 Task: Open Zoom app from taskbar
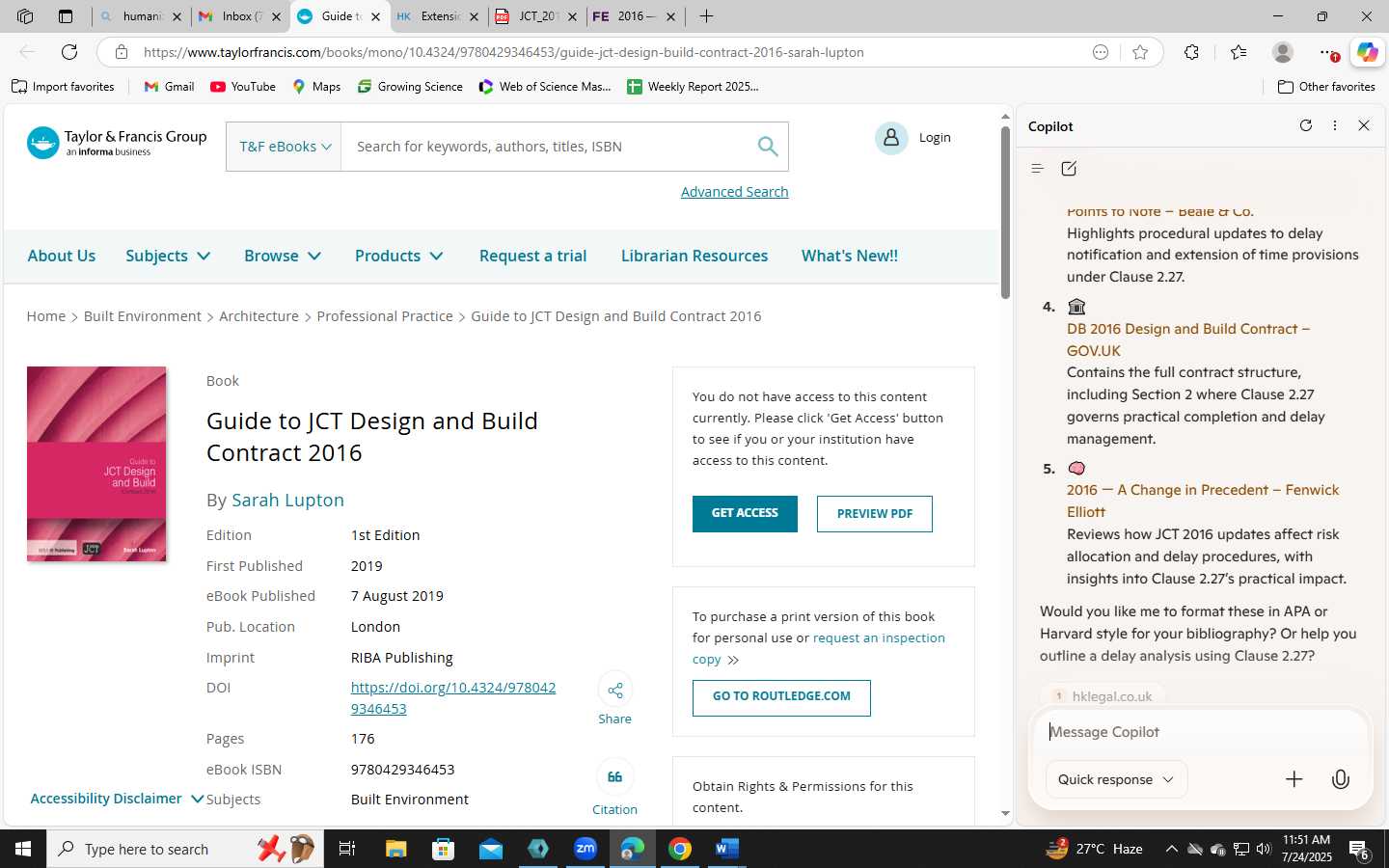pyautogui.click(x=586, y=849)
